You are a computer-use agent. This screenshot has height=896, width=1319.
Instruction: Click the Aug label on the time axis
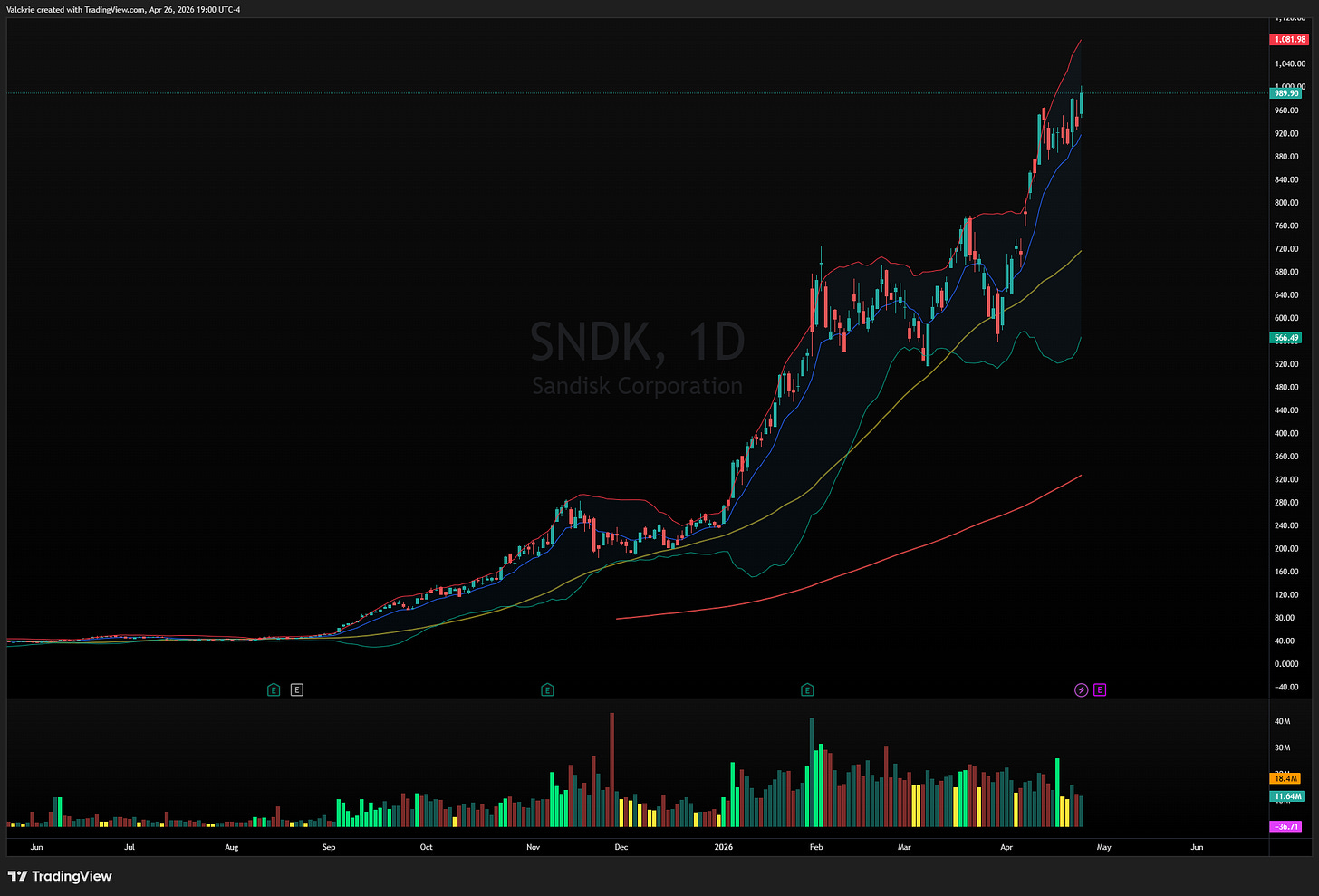click(x=232, y=848)
